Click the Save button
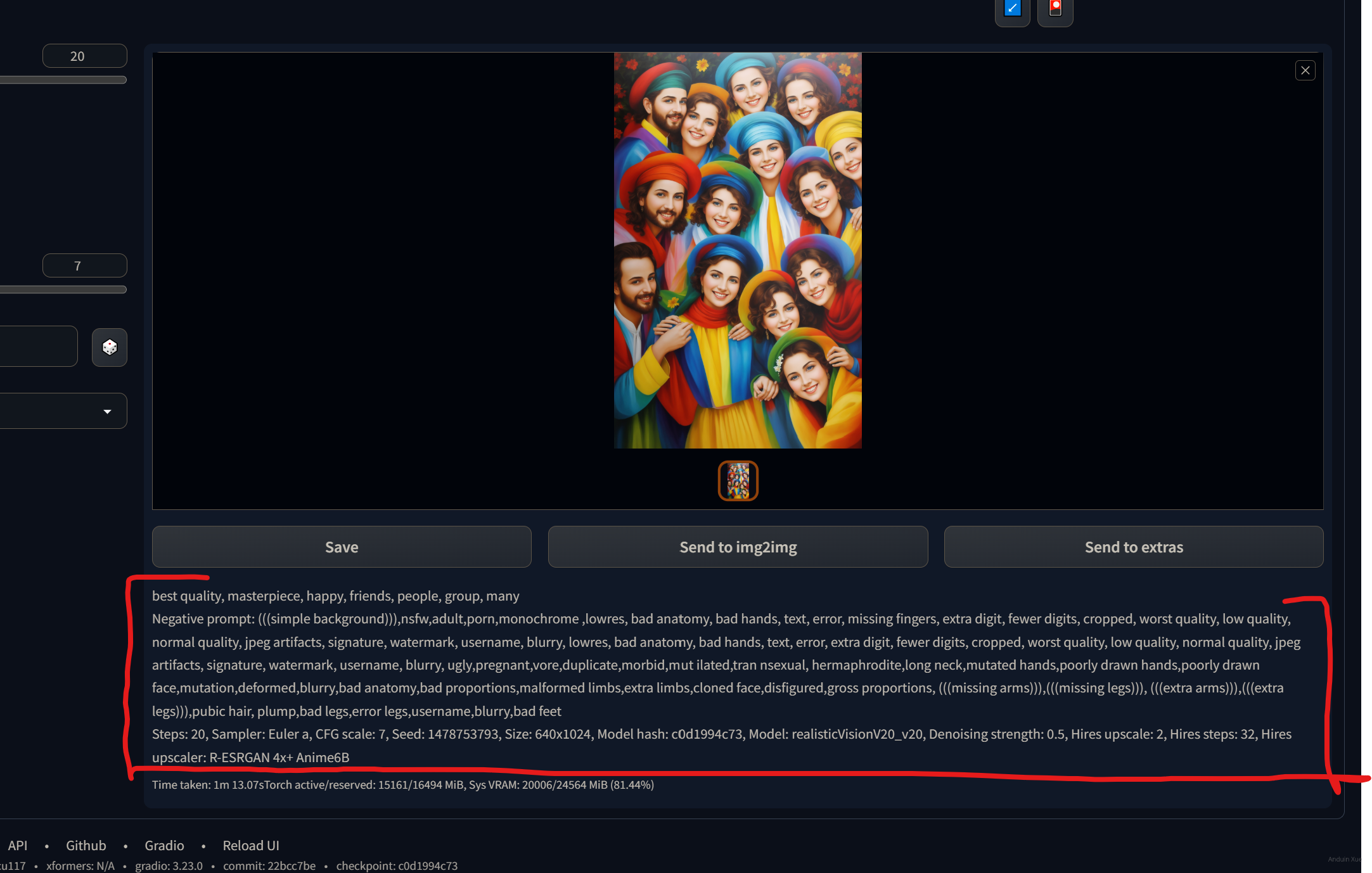This screenshot has width=1372, height=873. click(342, 547)
